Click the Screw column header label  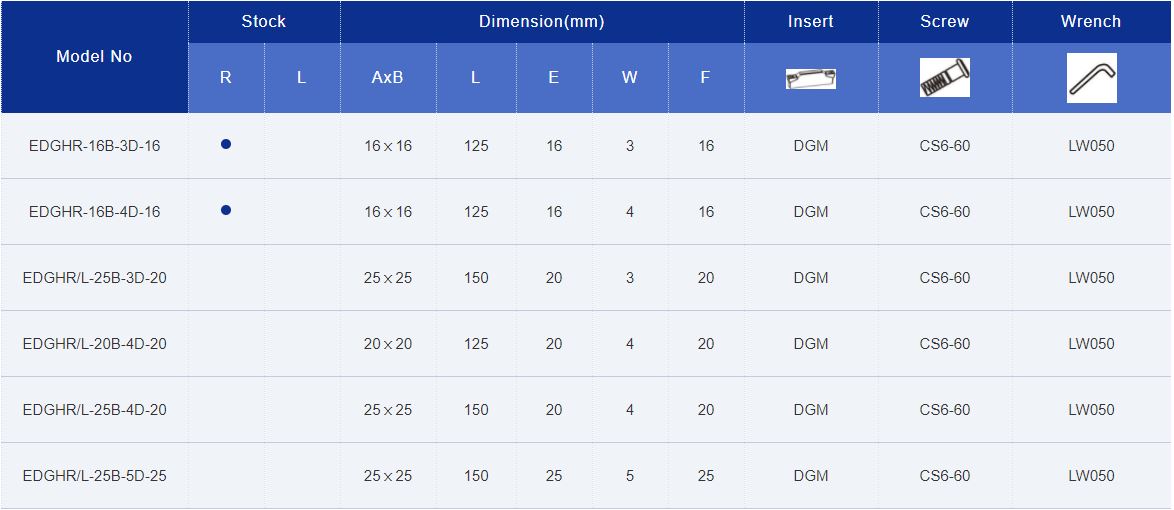[x=945, y=22]
